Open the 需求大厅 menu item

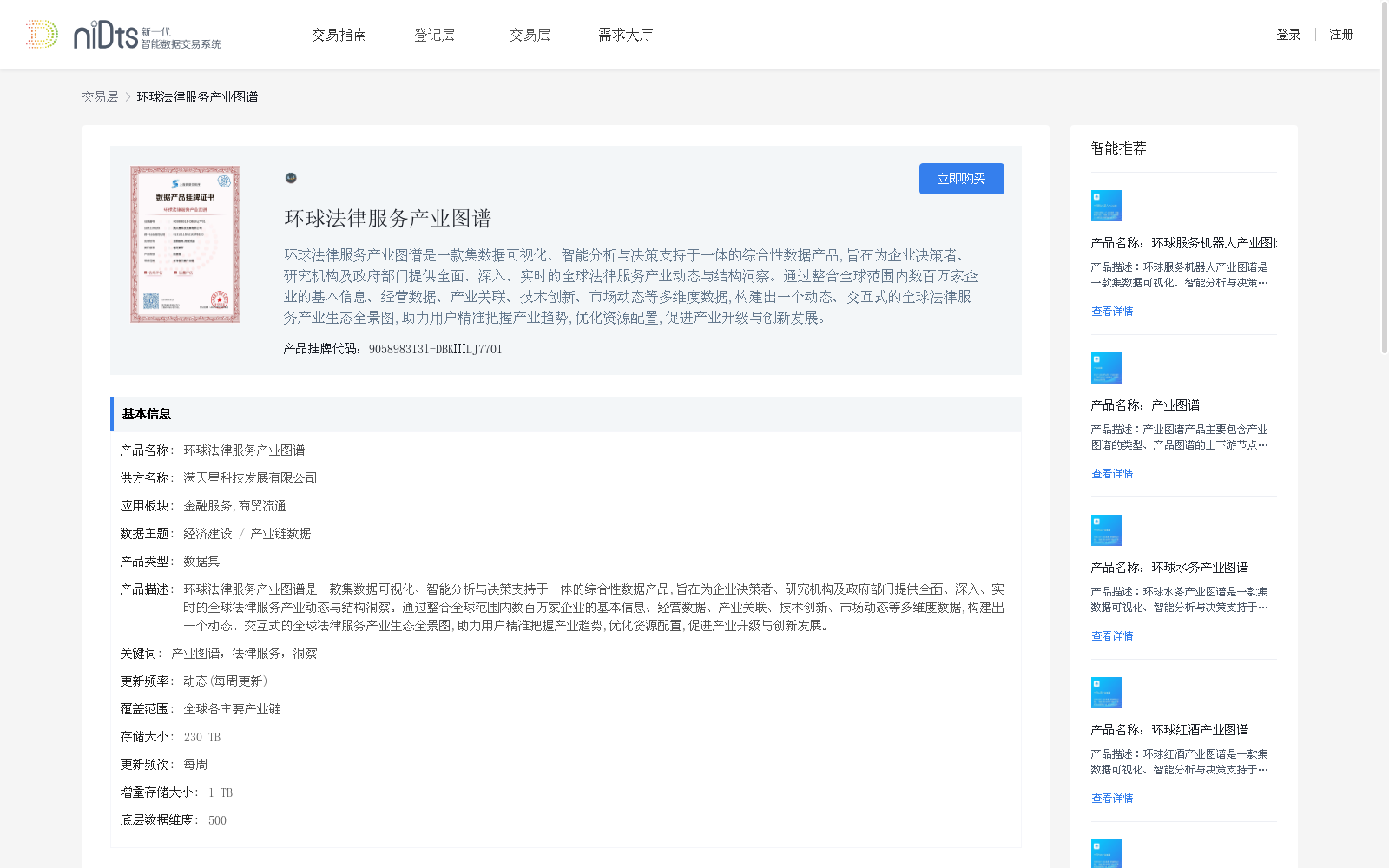click(x=625, y=35)
